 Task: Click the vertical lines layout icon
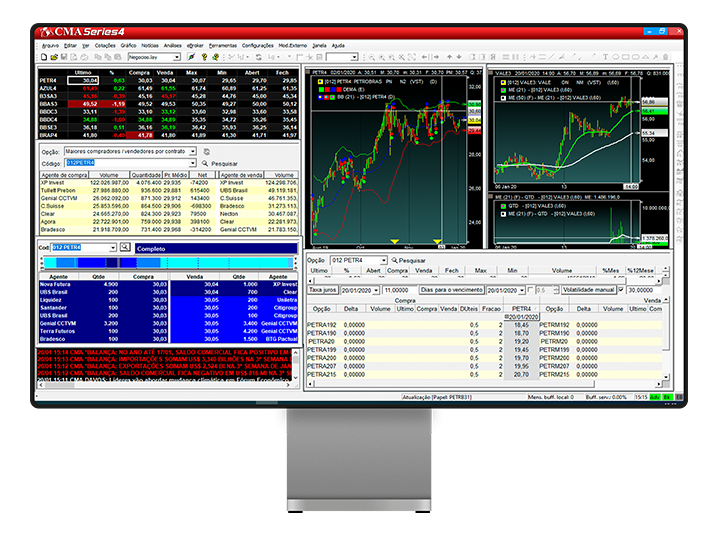click(515, 57)
